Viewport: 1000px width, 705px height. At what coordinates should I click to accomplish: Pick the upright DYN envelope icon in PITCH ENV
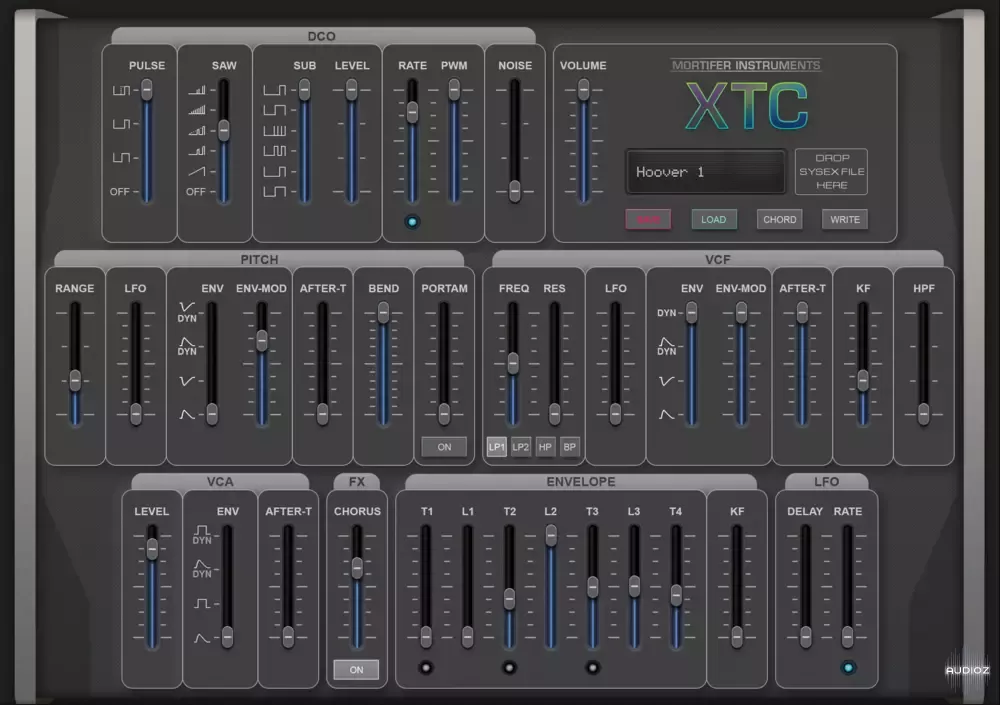click(x=187, y=346)
